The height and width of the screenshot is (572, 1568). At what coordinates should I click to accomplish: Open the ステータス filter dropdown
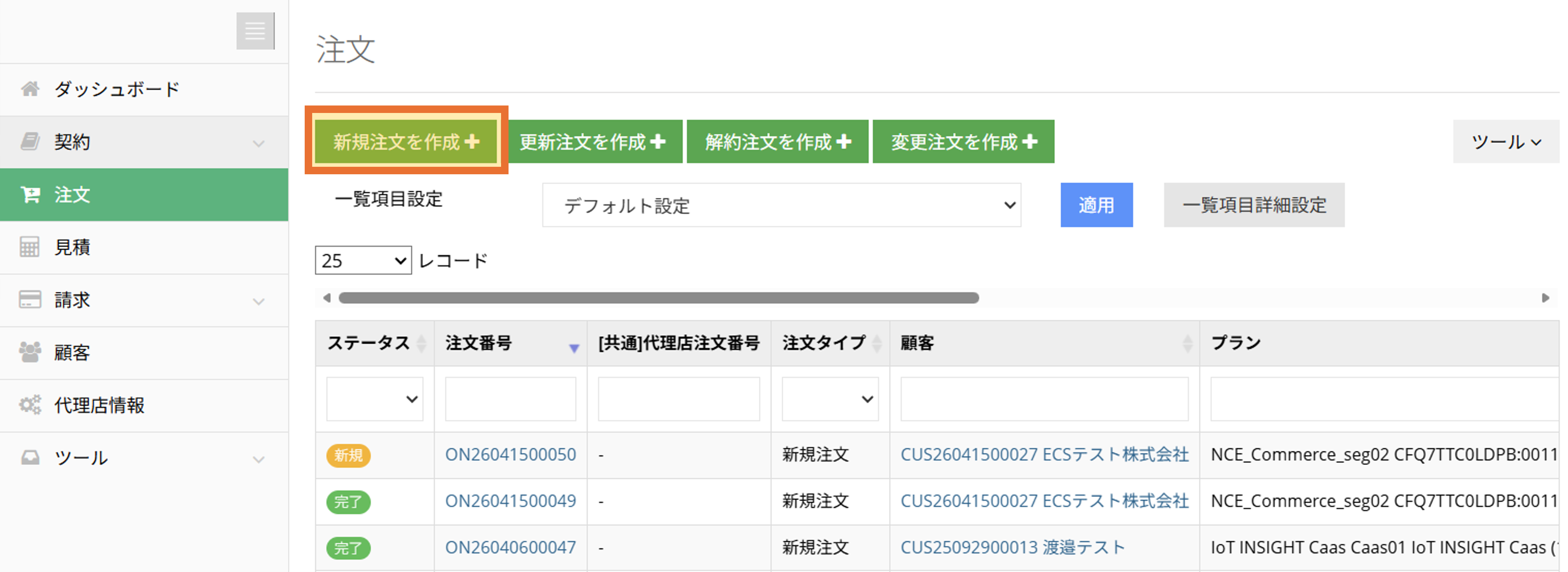pos(375,399)
